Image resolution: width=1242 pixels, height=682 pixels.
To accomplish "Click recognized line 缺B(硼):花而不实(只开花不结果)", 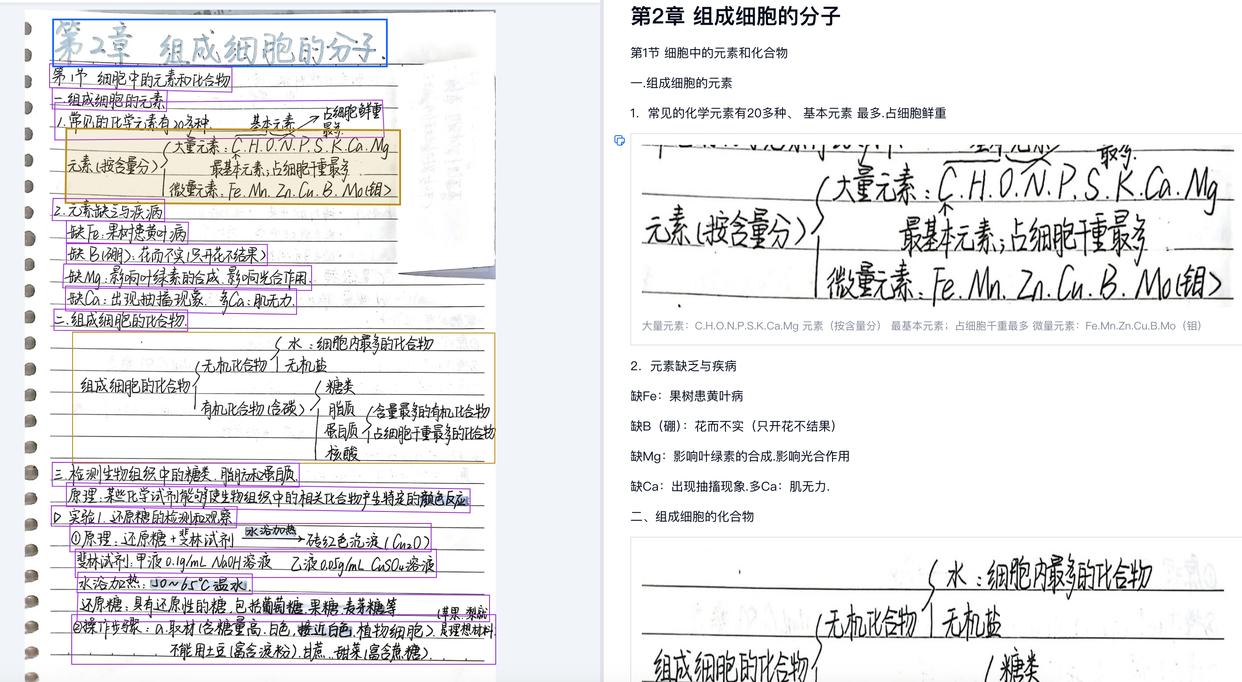I will click(x=733, y=426).
